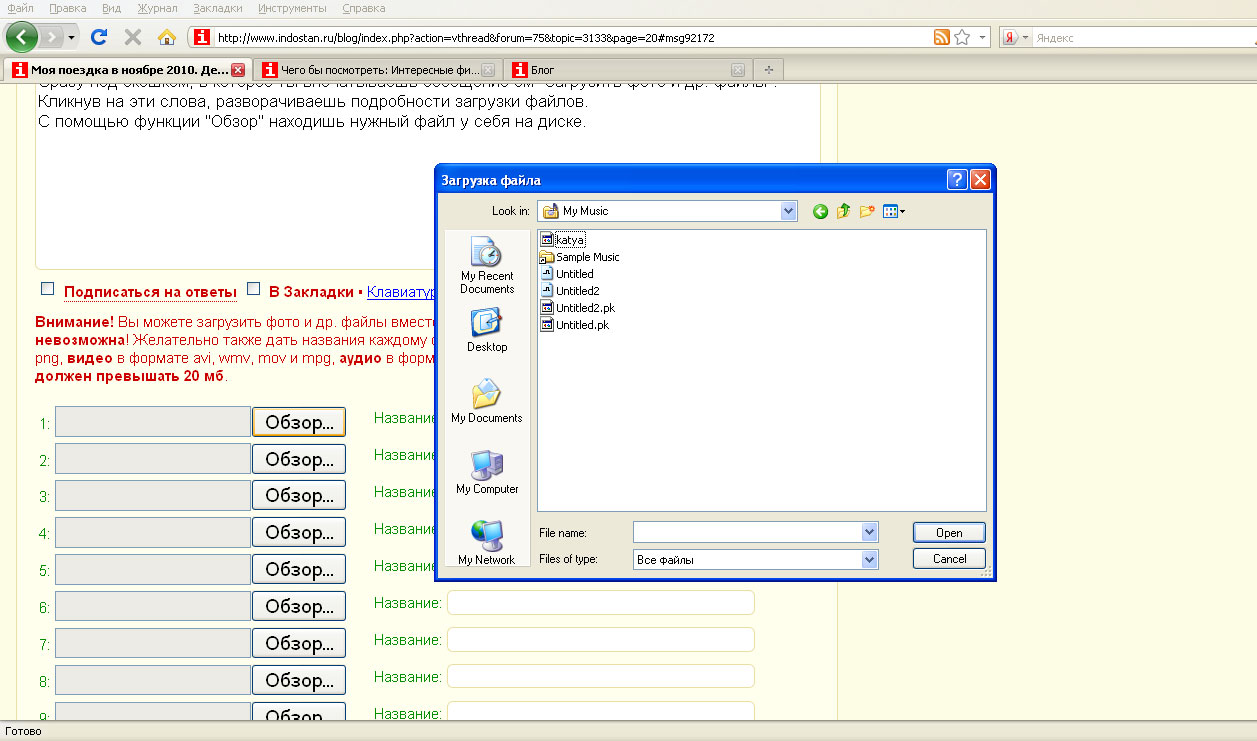1257x741 pixels.
Task: Go to the browser Home page icon
Action: click(x=167, y=38)
